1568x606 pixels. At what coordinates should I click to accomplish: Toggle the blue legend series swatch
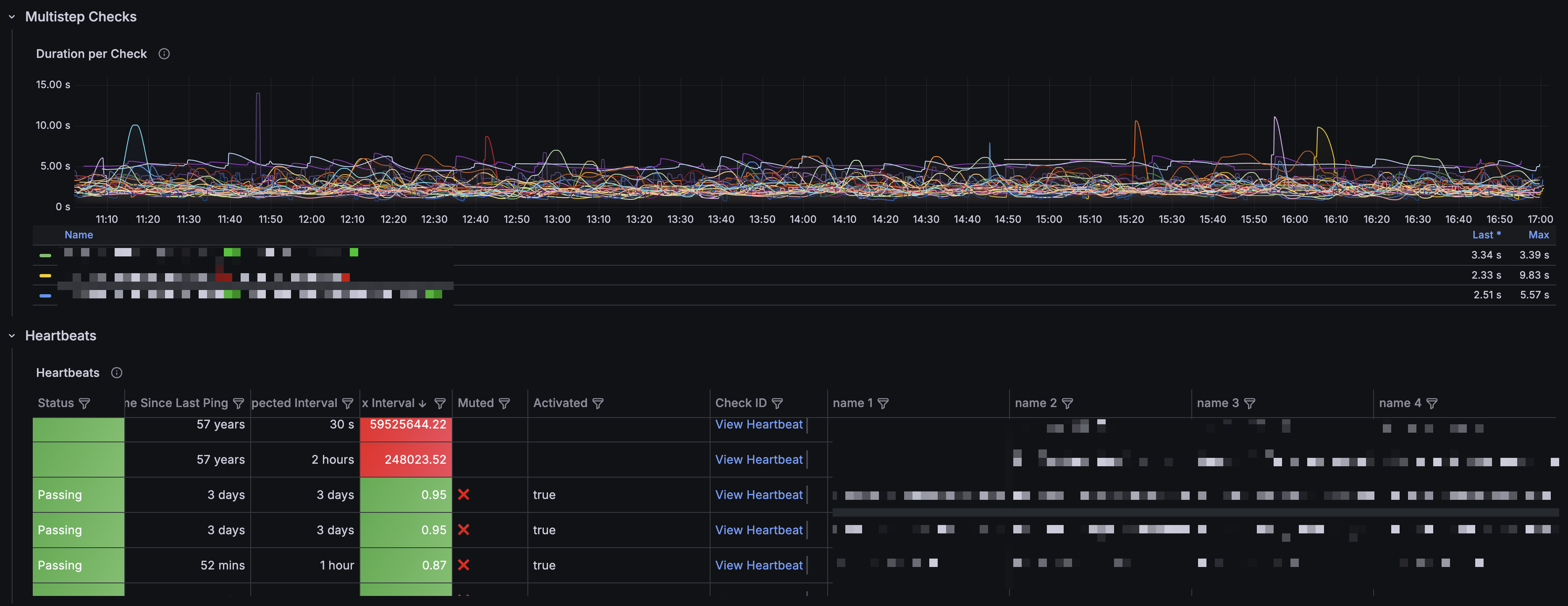tap(46, 296)
